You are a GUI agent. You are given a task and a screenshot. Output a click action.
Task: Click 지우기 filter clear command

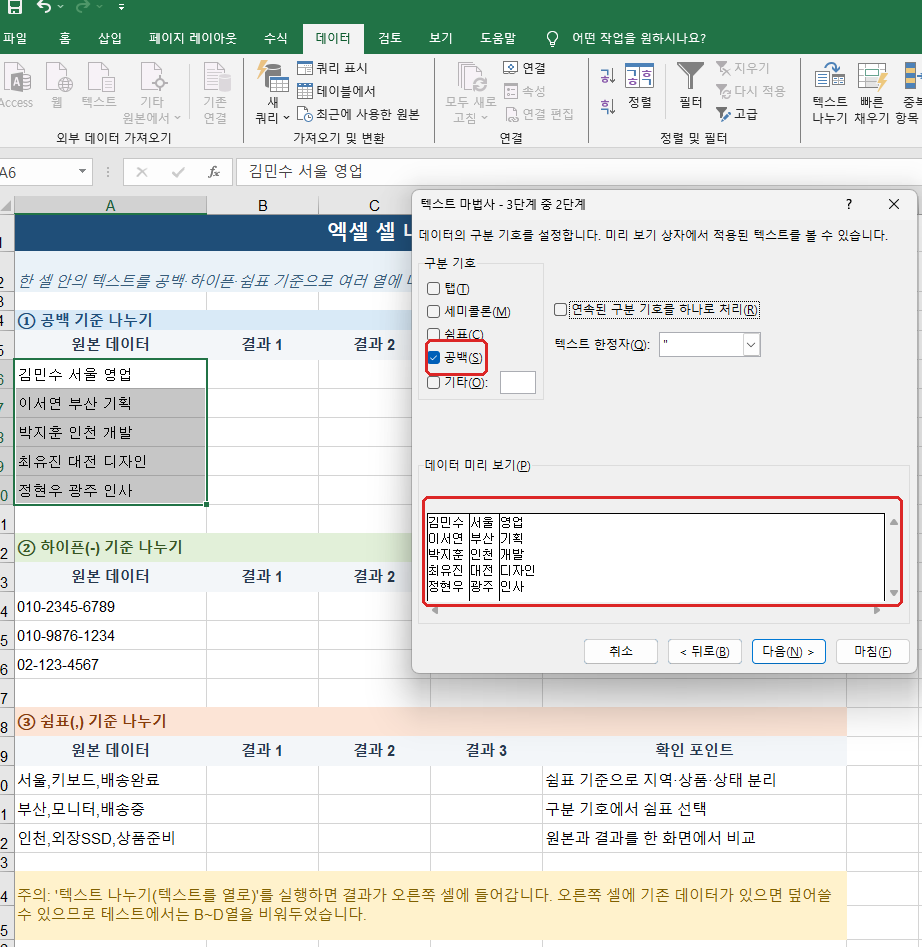pyautogui.click(x=742, y=68)
